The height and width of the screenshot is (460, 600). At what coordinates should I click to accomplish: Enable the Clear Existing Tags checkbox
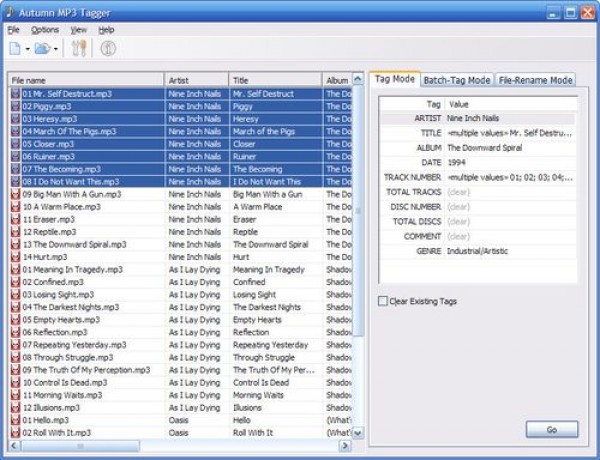[x=383, y=301]
